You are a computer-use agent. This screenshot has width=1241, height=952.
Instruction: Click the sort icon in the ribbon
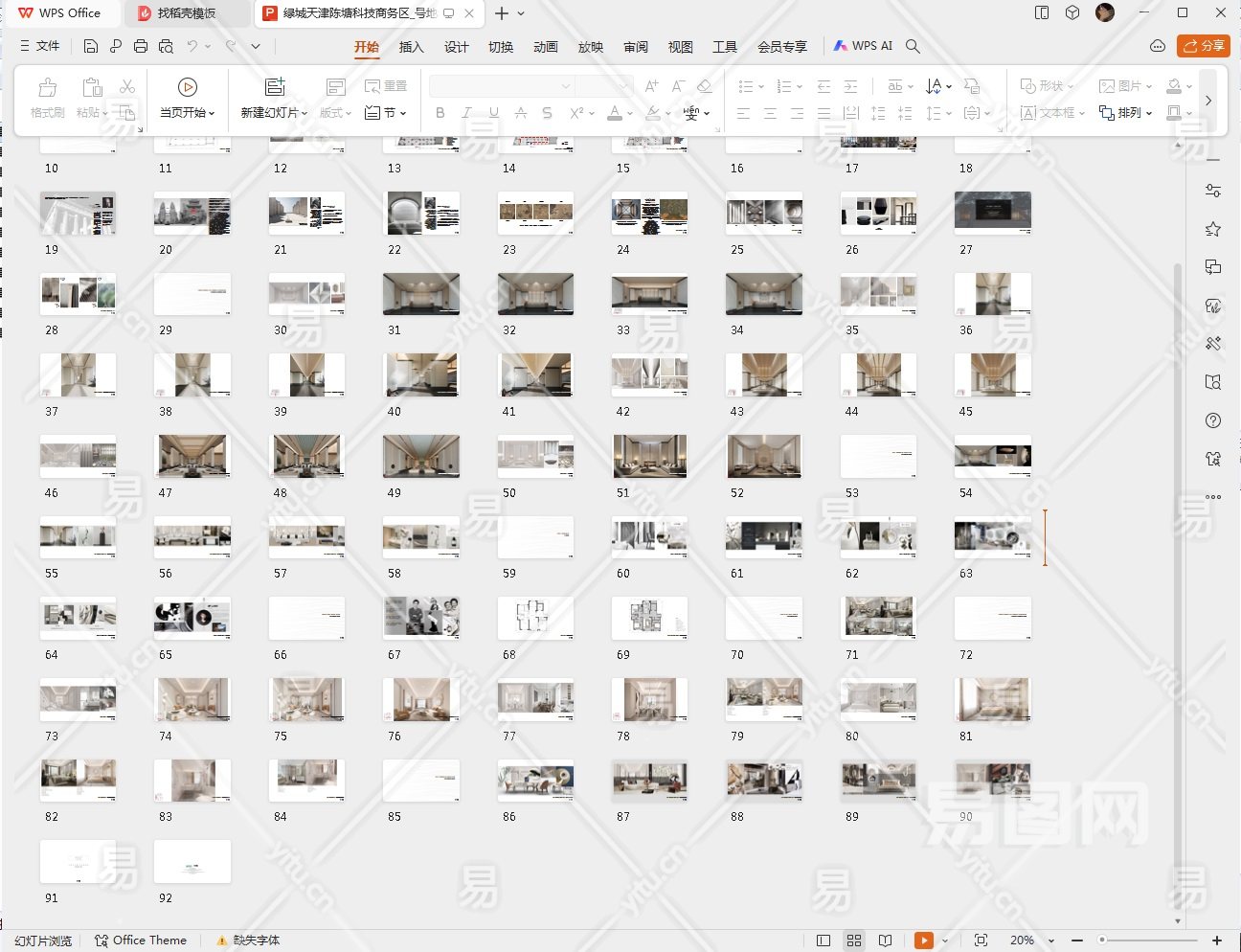935,86
